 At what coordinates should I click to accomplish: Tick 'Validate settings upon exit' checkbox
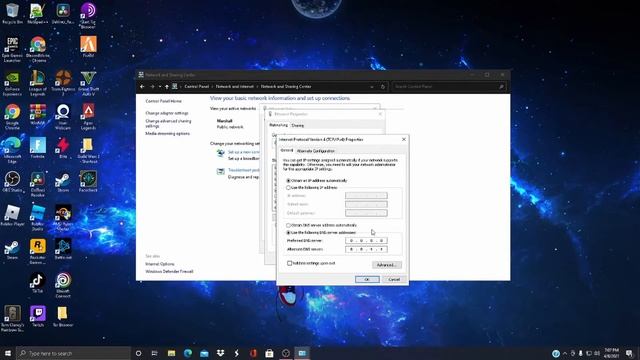(x=289, y=263)
